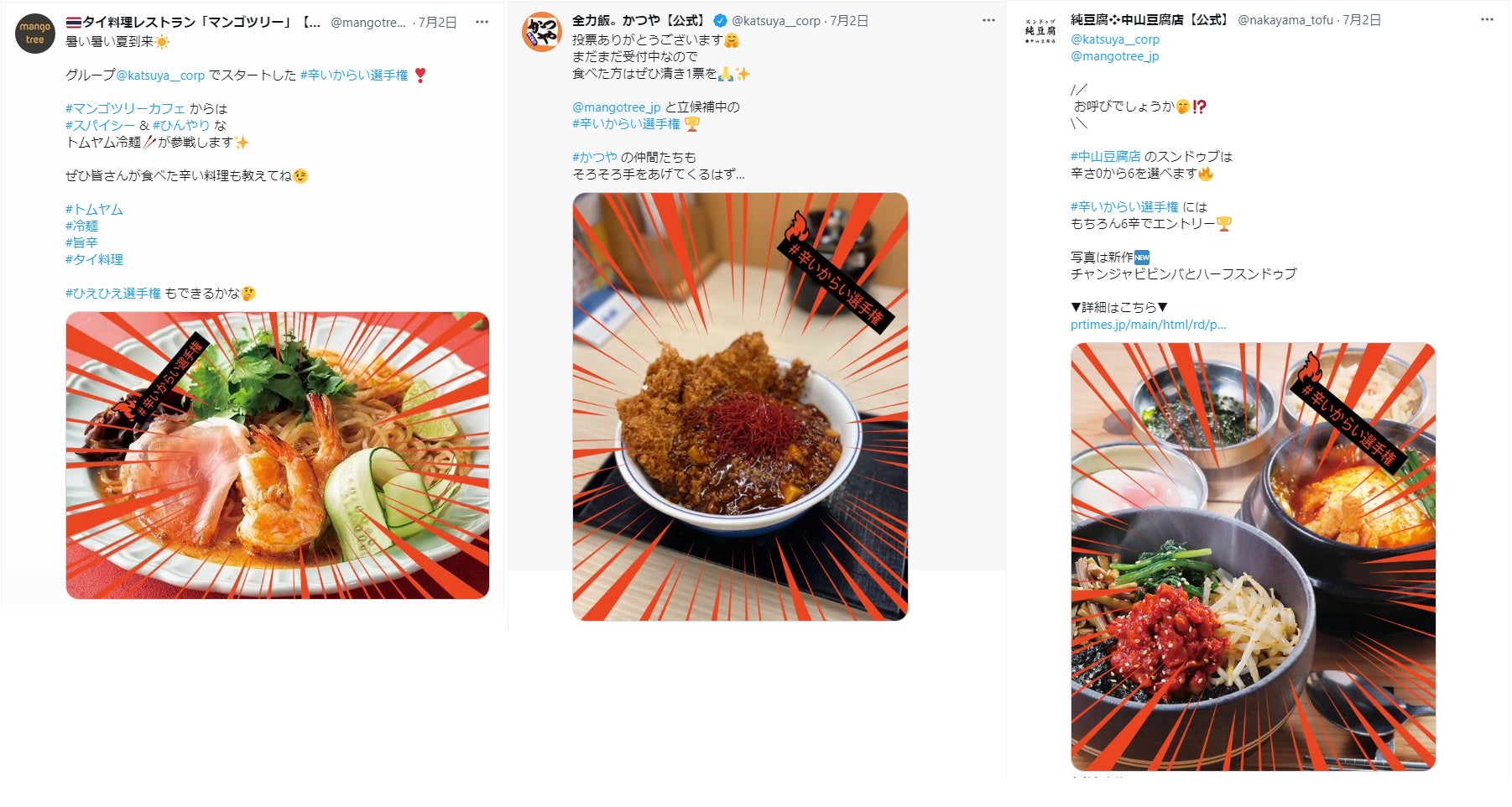1512x807 pixels.
Task: Click the #マンゴツリーカフェ hashtag
Action: pos(125,109)
